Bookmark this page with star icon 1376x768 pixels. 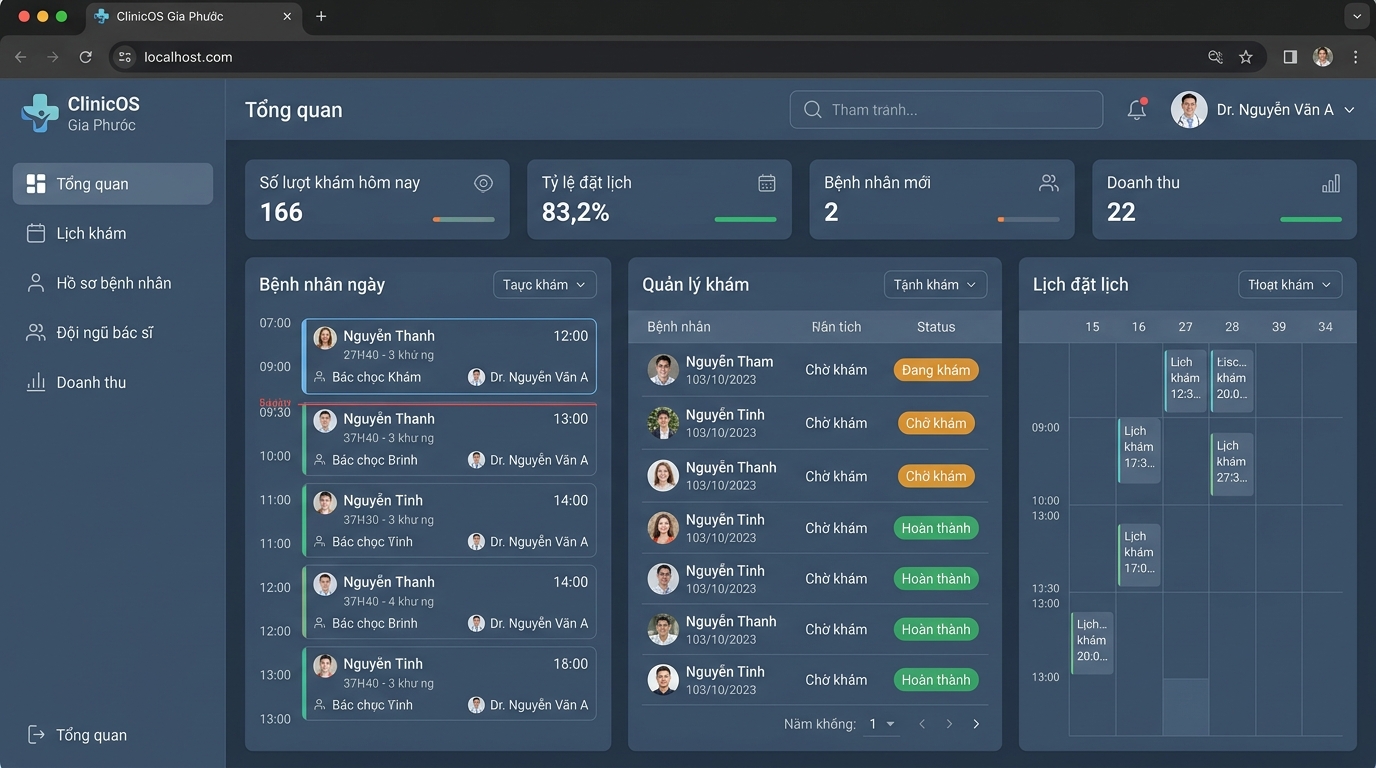coord(1246,57)
